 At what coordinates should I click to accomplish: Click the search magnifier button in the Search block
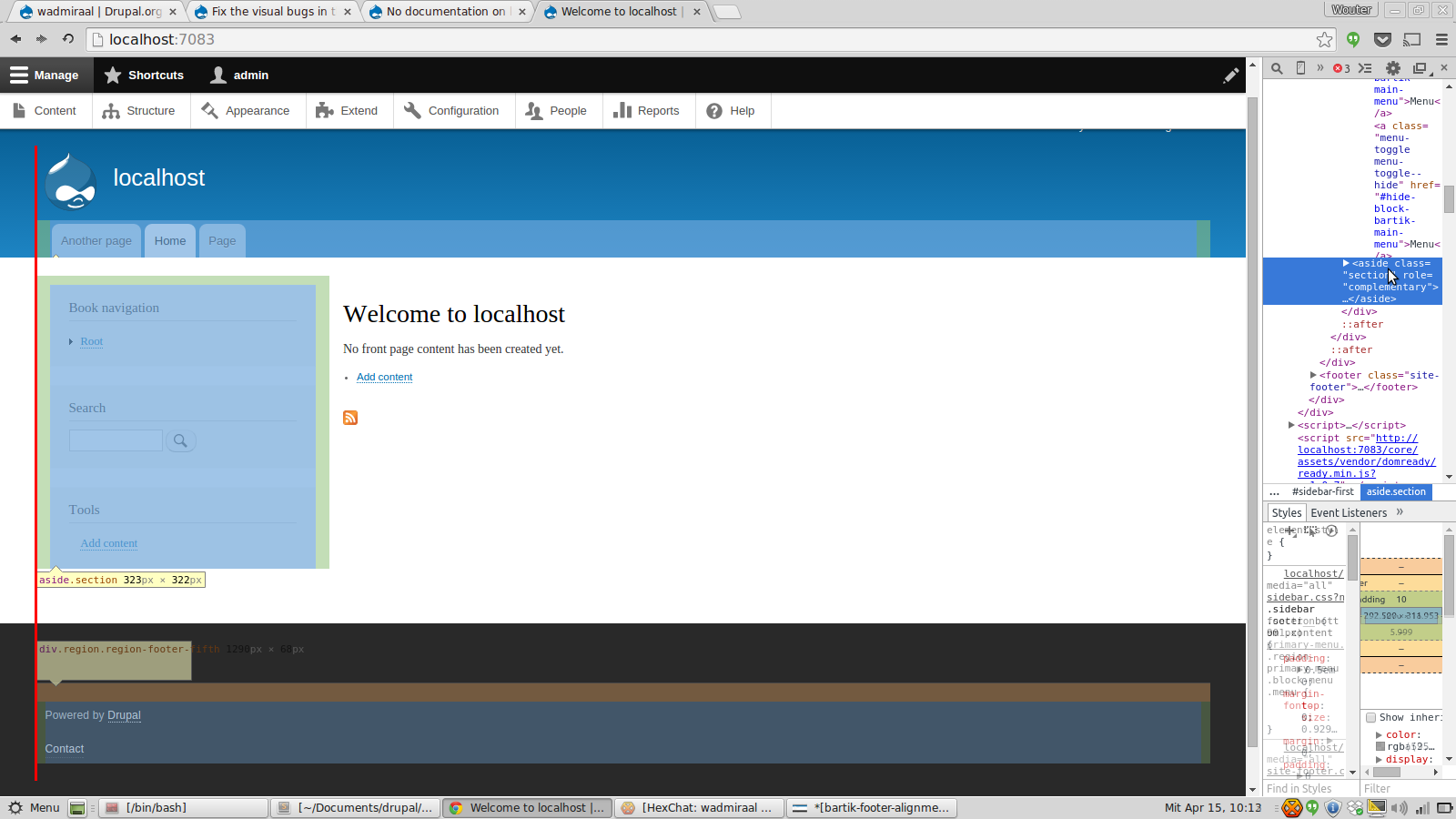pos(180,440)
